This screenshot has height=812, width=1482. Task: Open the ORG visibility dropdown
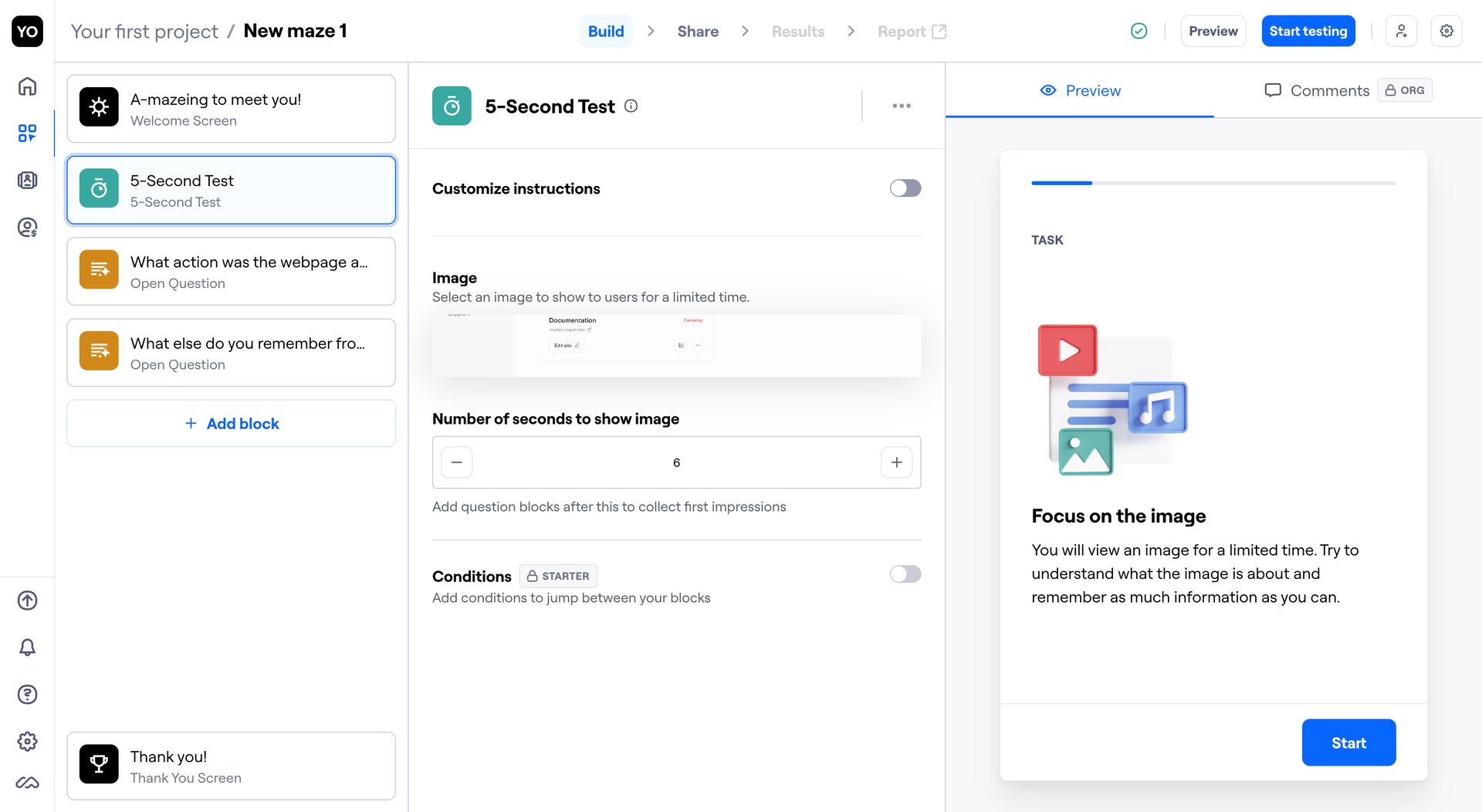[x=1404, y=90]
